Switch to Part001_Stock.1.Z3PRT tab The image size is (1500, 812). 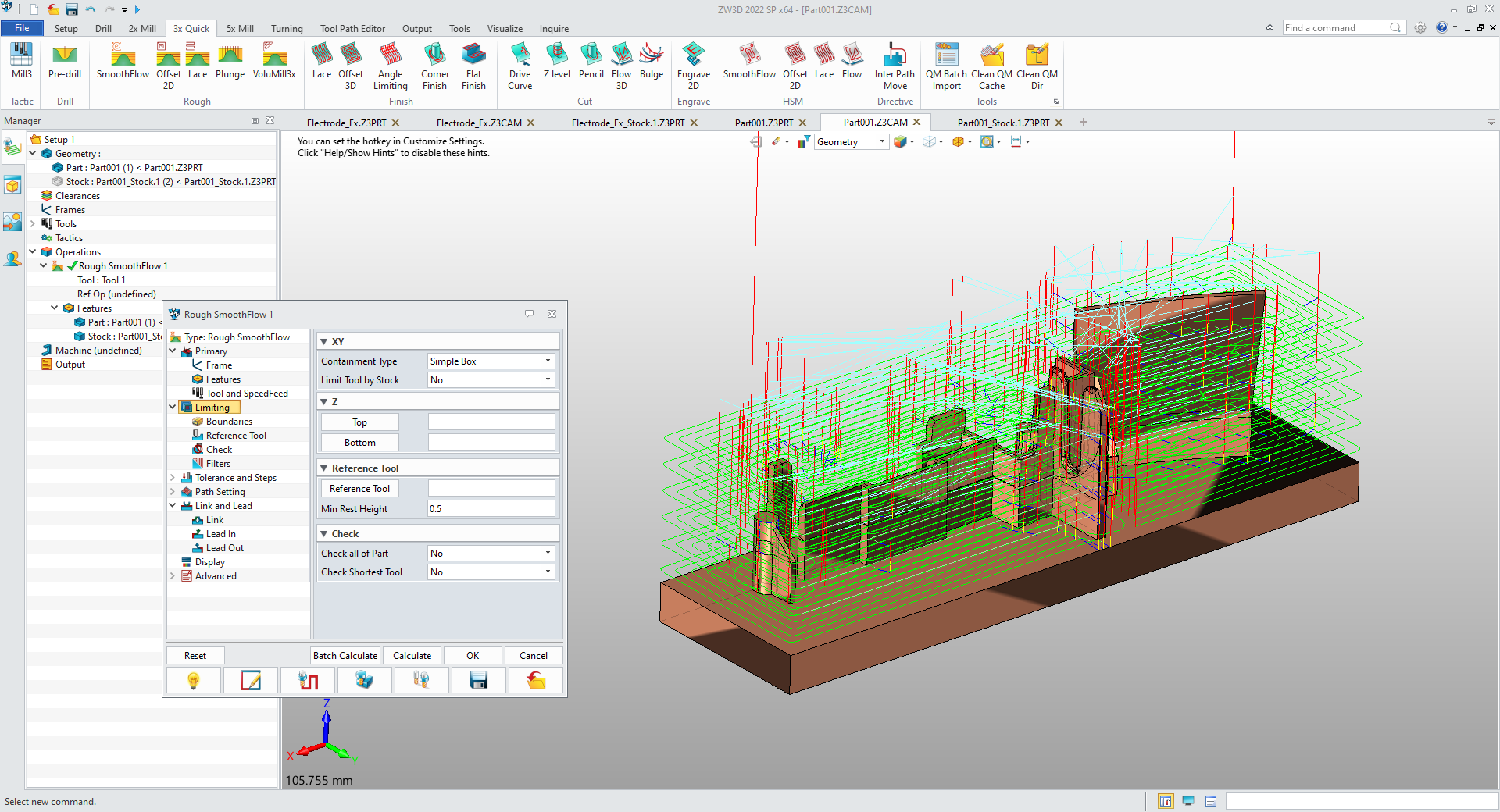tap(1003, 123)
